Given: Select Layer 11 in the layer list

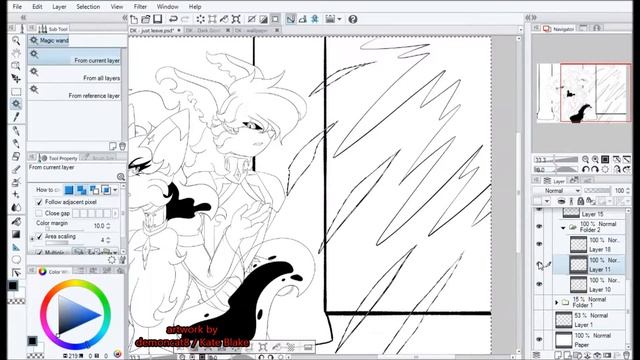Looking at the screenshot, I should 590,265.
